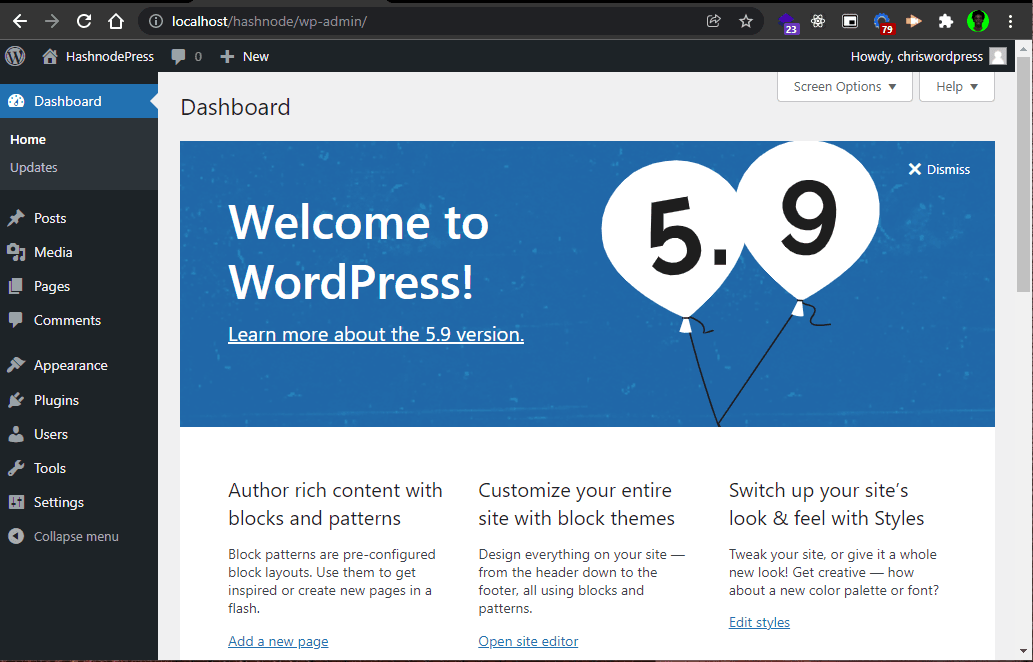Viewport: 1033px width, 662px height.
Task: Click the Collapse menu arrow icon
Action: pyautogui.click(x=16, y=536)
